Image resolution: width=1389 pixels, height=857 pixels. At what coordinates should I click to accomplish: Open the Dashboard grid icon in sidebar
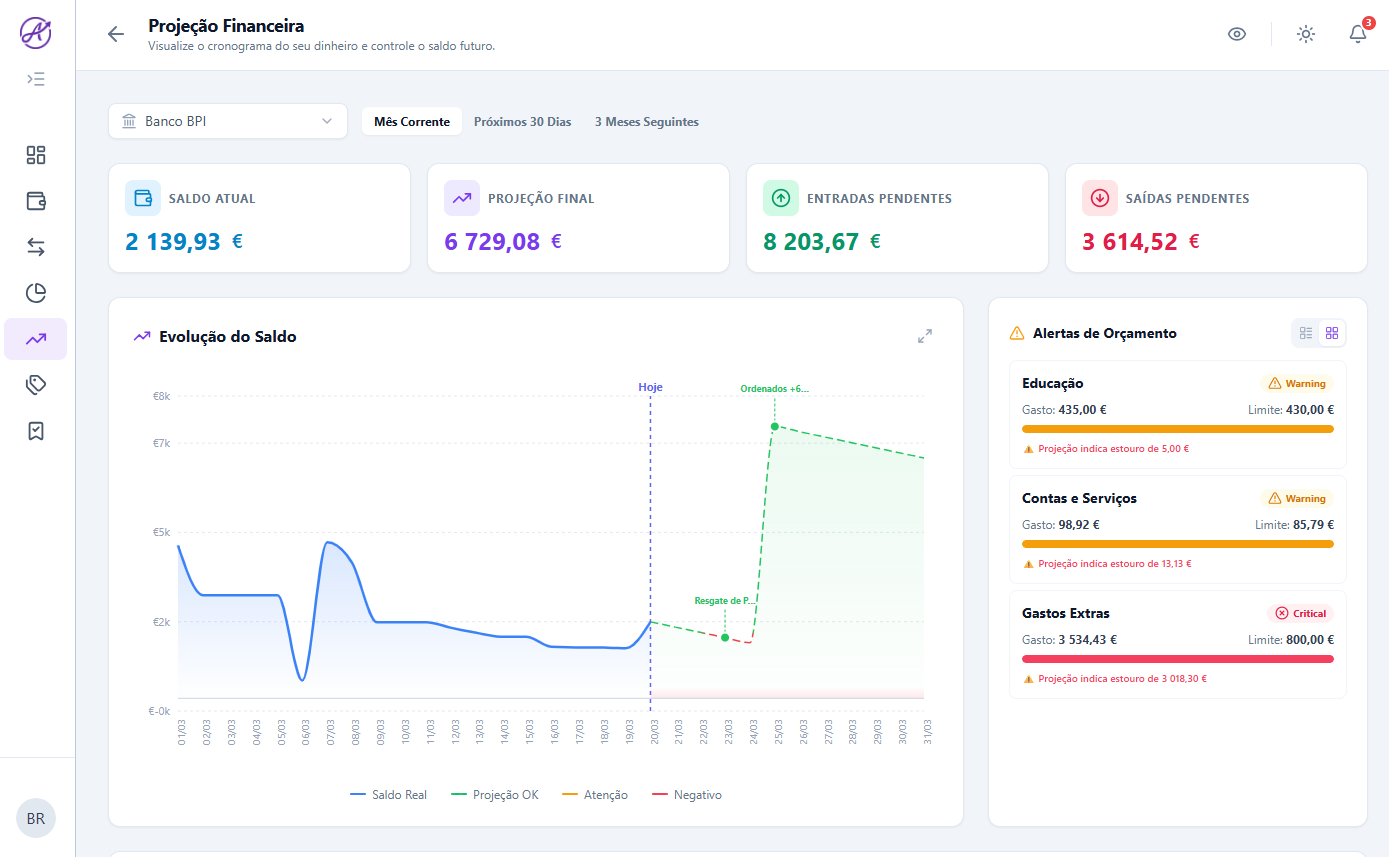point(36,155)
